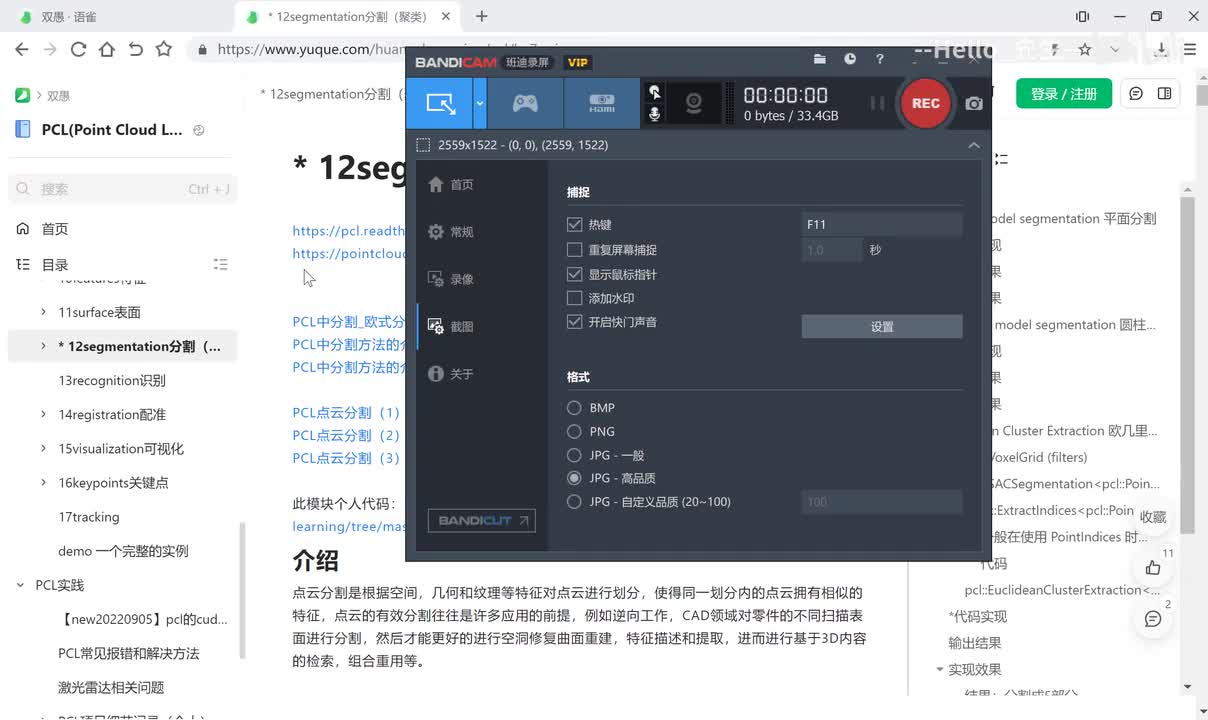
Task: Click browser refresh icon
Action: tap(78, 49)
